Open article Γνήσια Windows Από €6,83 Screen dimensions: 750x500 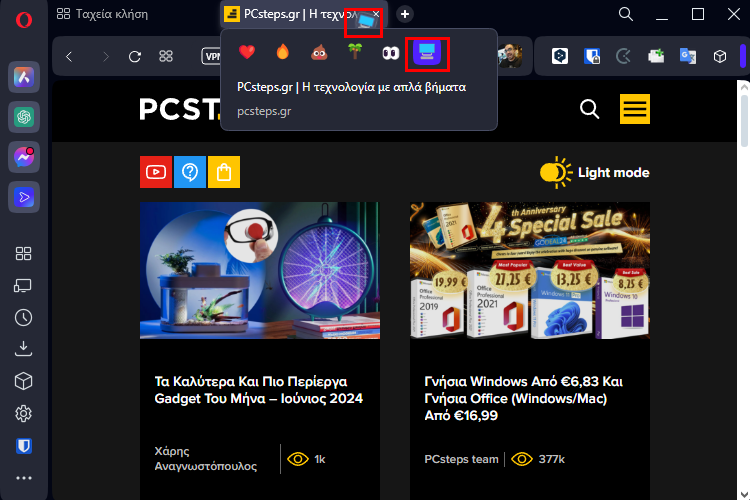524,398
